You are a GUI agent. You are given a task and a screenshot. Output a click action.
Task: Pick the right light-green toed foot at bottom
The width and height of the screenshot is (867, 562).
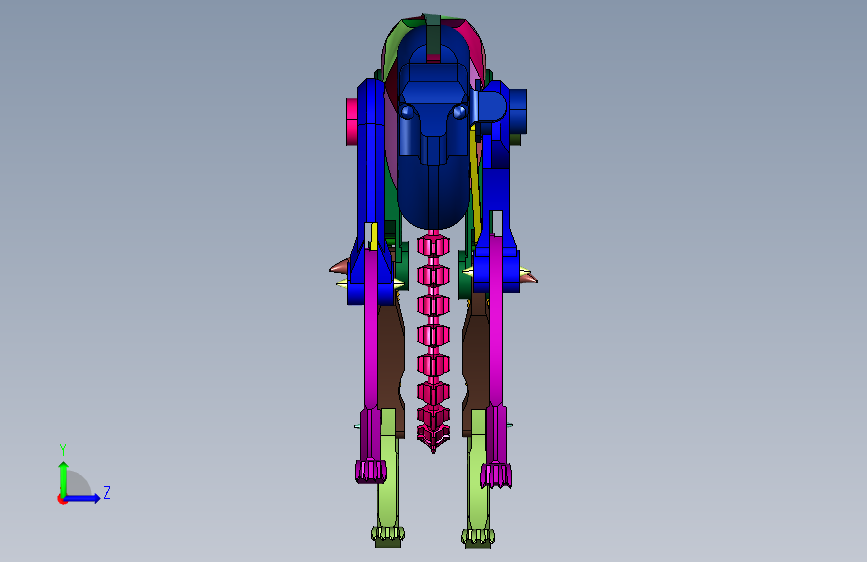point(478,537)
